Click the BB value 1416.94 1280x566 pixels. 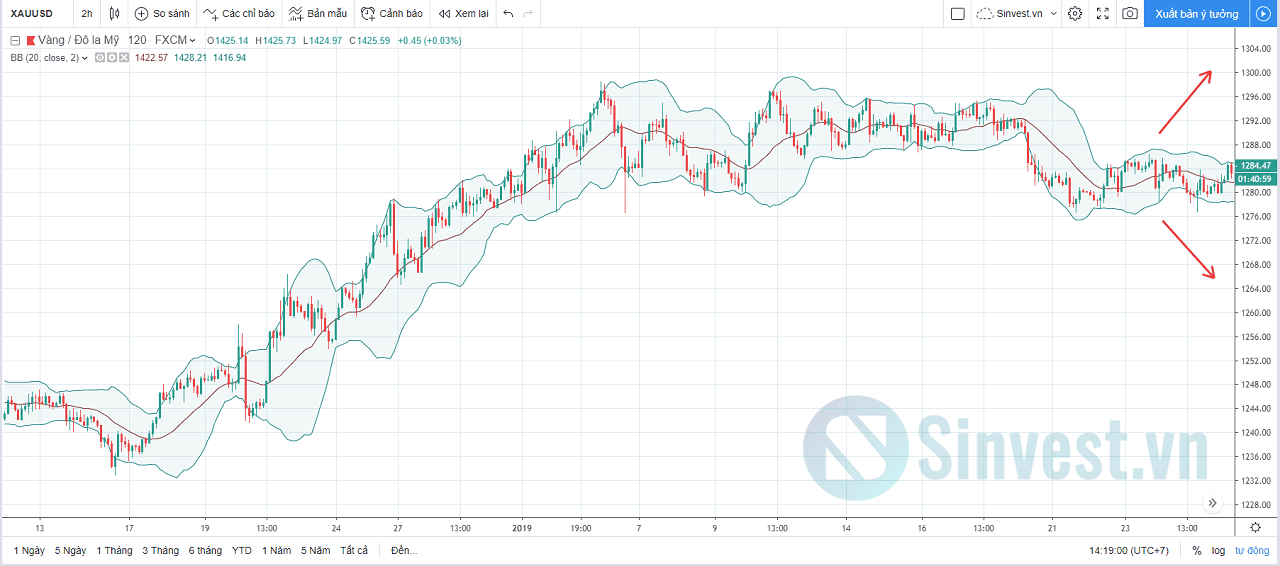tap(229, 58)
